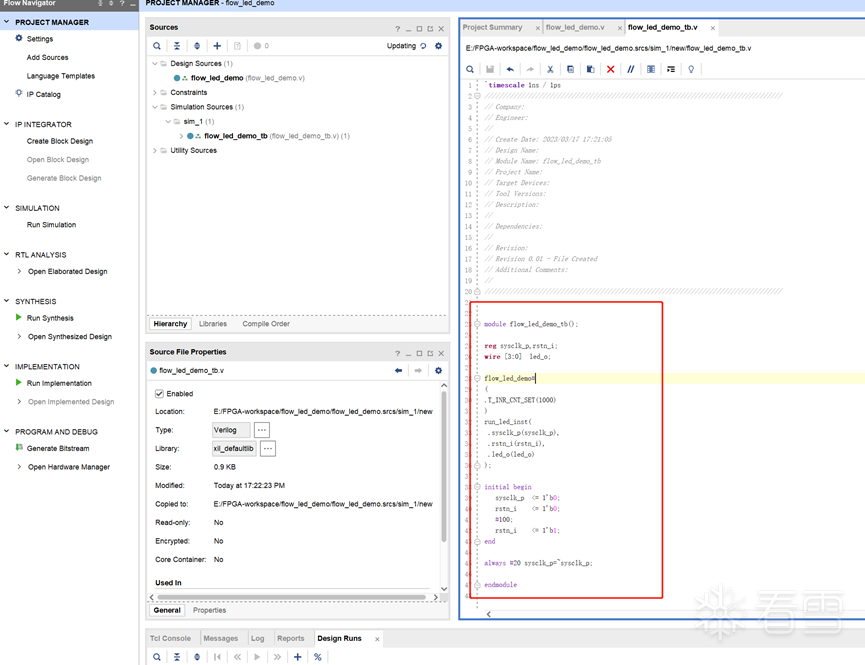Viewport: 865px width, 665px height.
Task: Search in the Design Runs toolbar
Action: (157, 657)
